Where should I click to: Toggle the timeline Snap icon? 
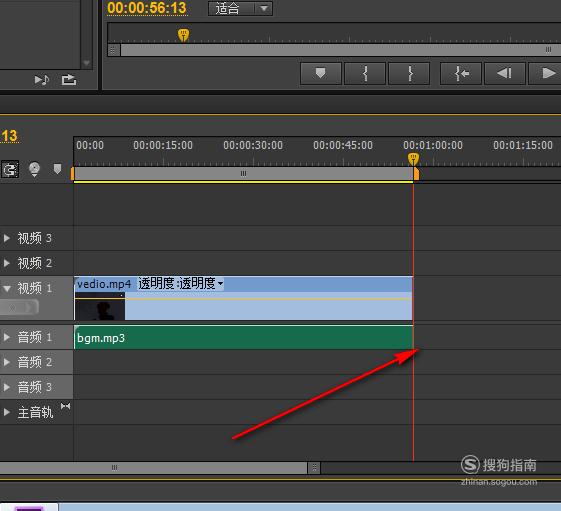point(10,169)
